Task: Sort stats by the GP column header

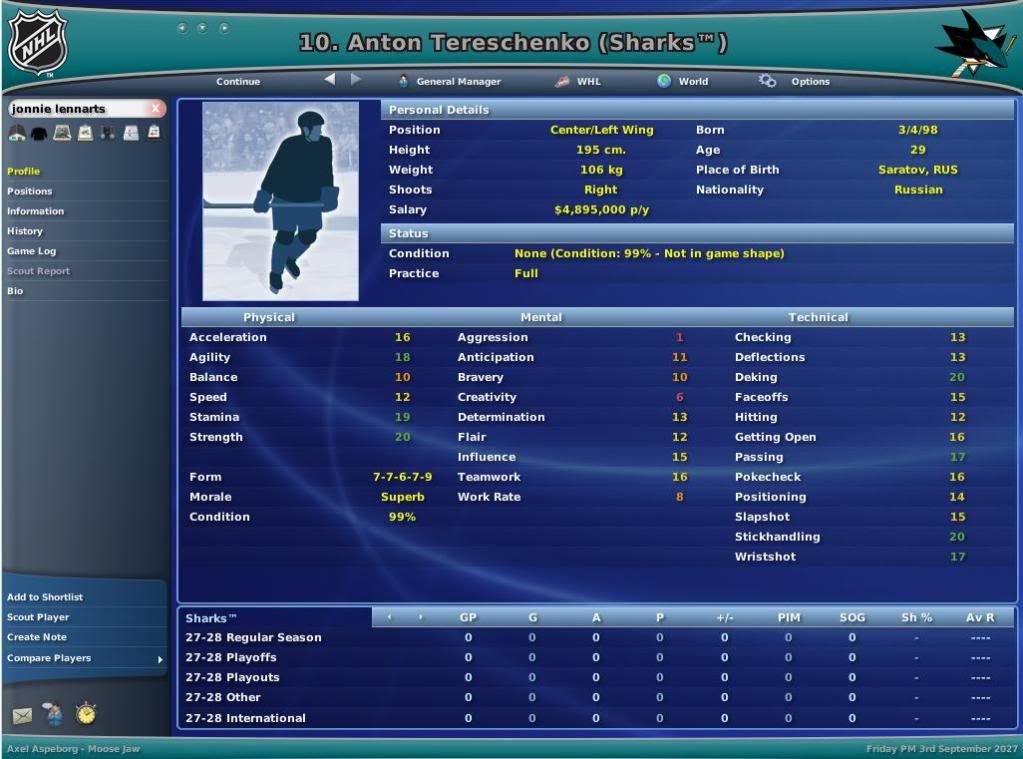Action: (x=468, y=617)
